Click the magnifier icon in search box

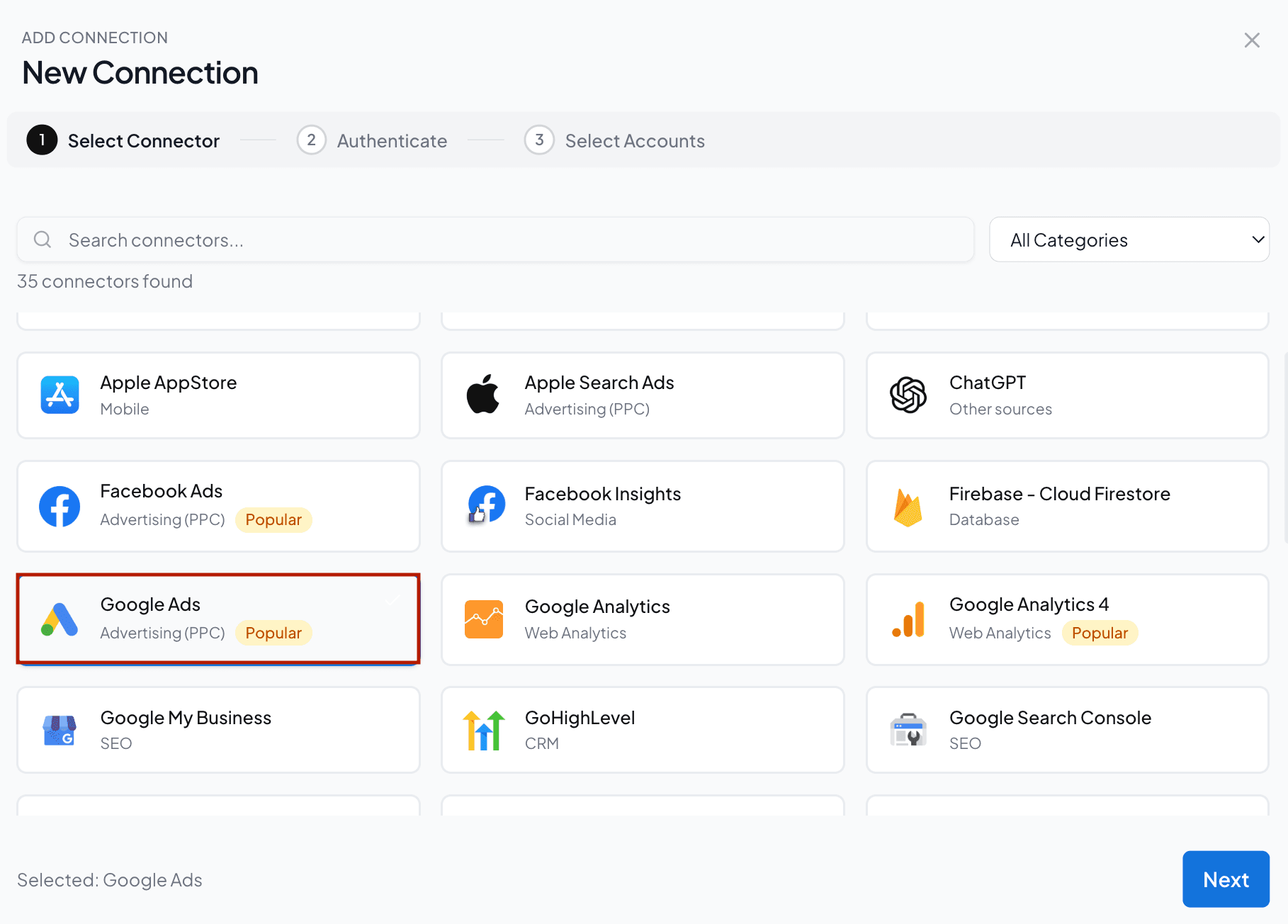(43, 240)
